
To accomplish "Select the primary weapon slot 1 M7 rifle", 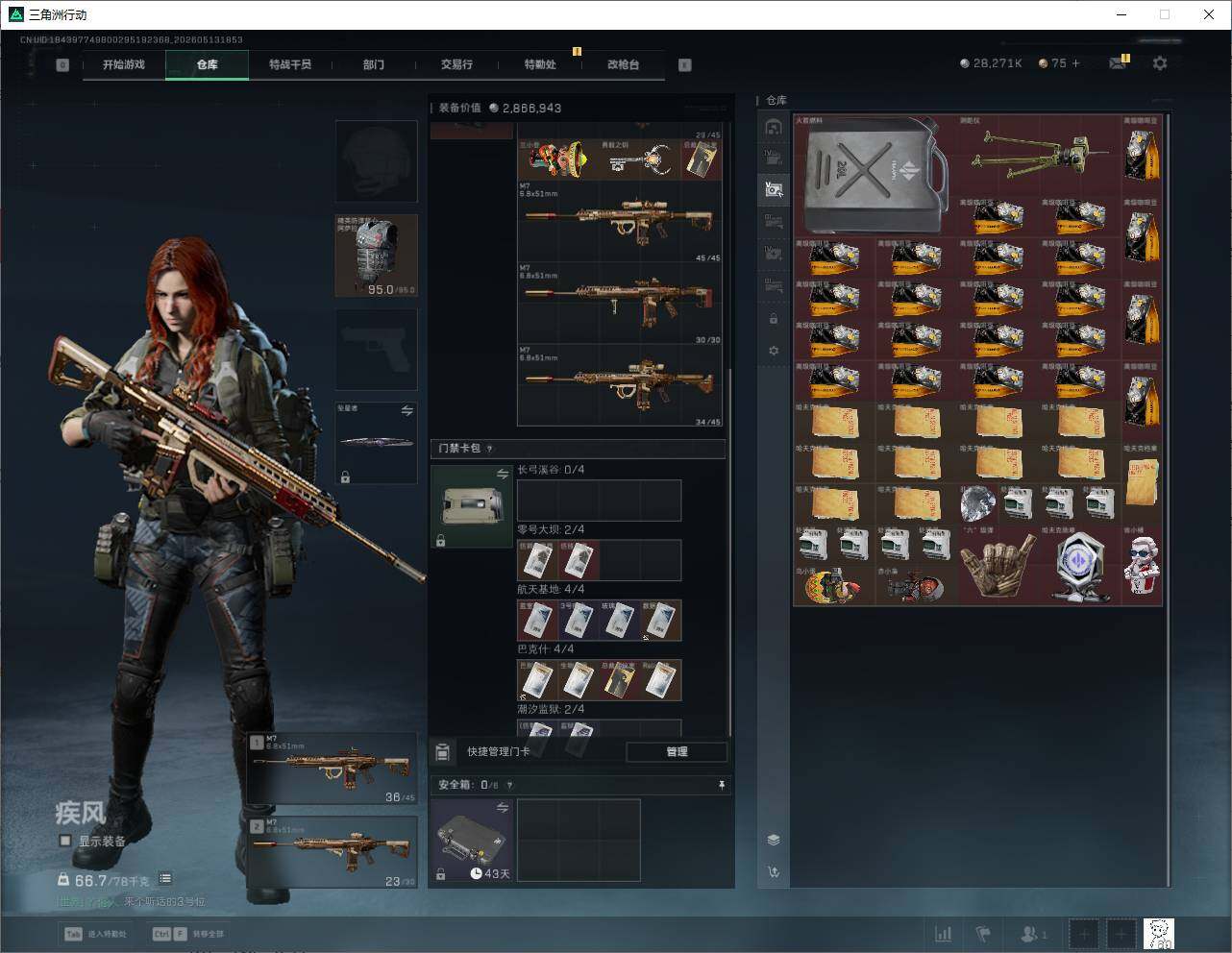I will (x=333, y=769).
